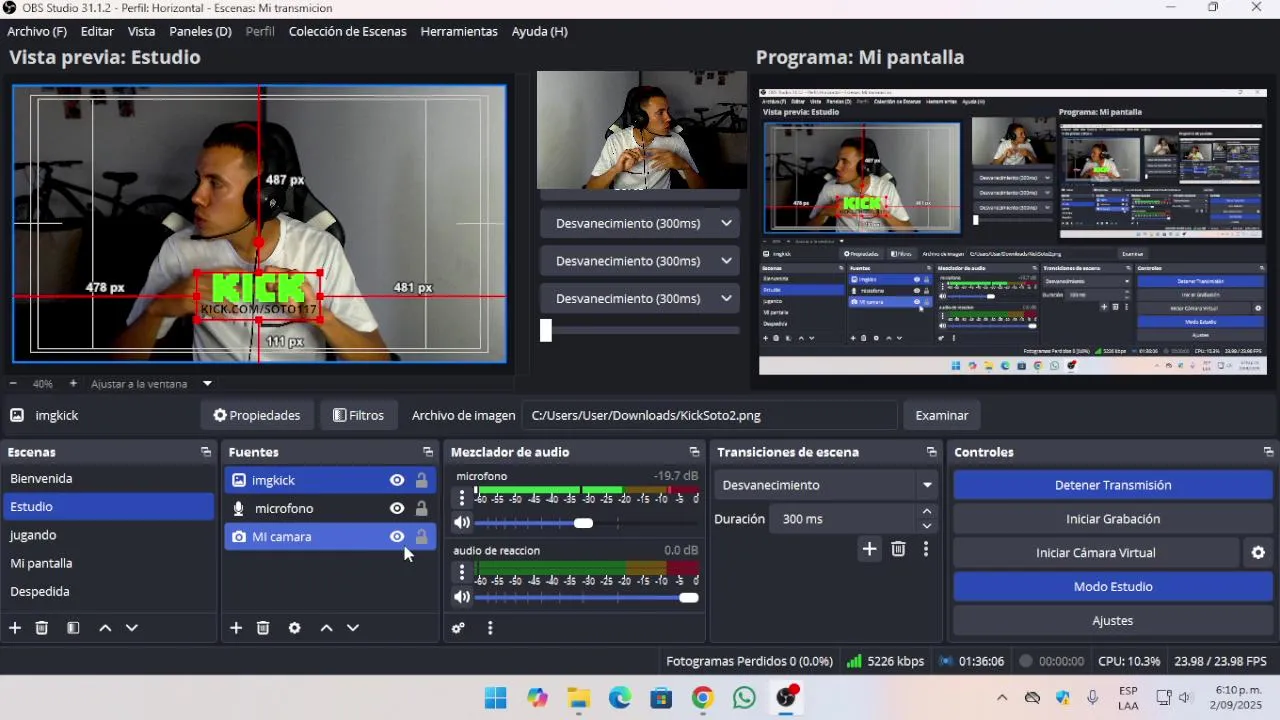Open the Paneles menu
Screen dimensions: 1280x720
tap(200, 31)
